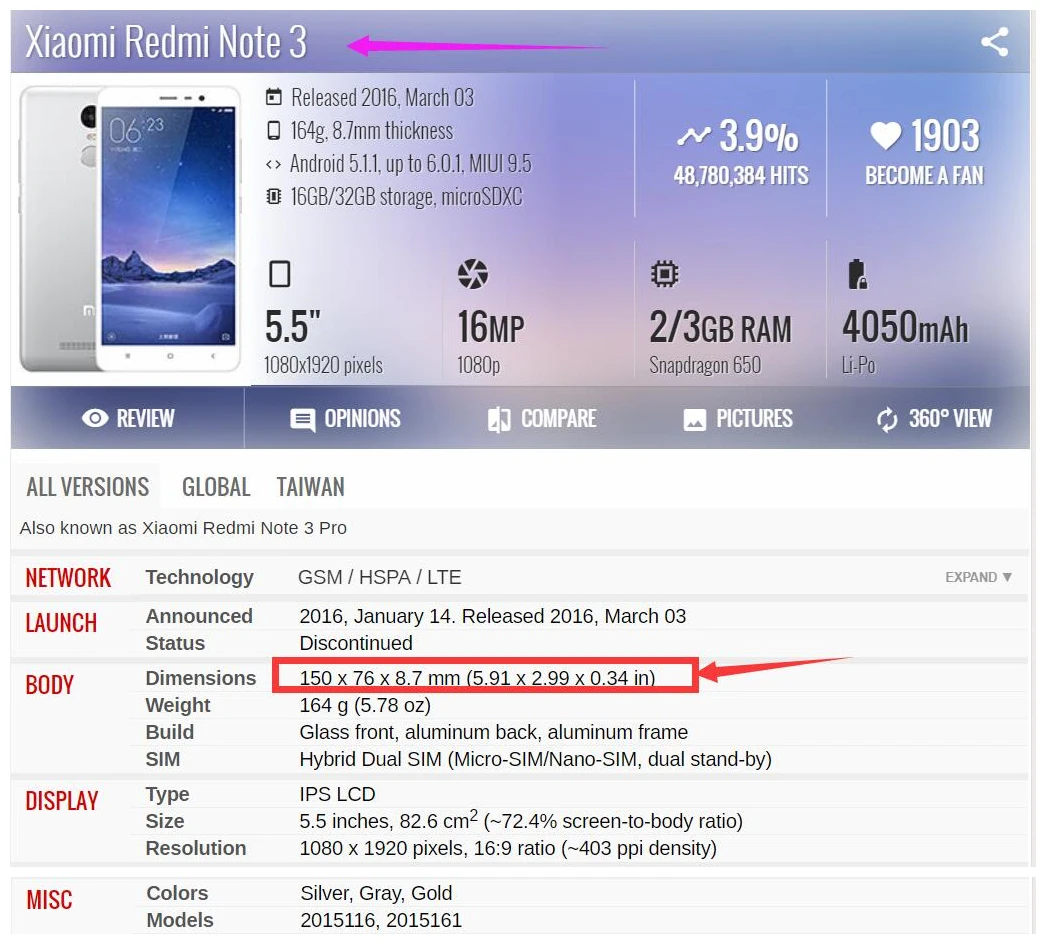Screen dimensions: 1046x944
Task: Click the 164 g (5.78 oz) weight value
Action: click(365, 705)
